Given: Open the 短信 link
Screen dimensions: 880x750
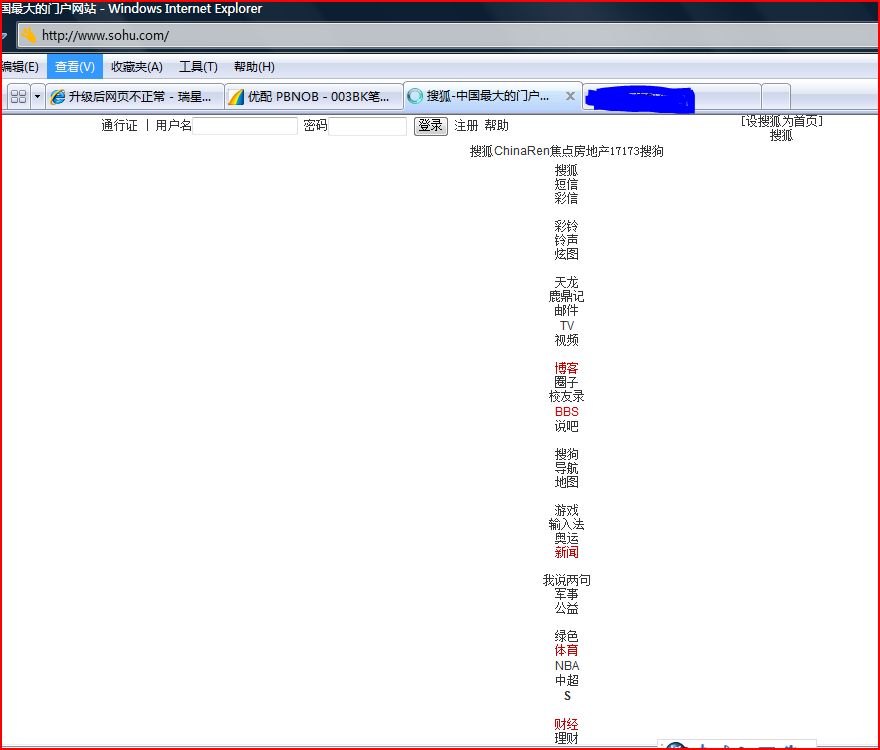Looking at the screenshot, I should tap(566, 184).
